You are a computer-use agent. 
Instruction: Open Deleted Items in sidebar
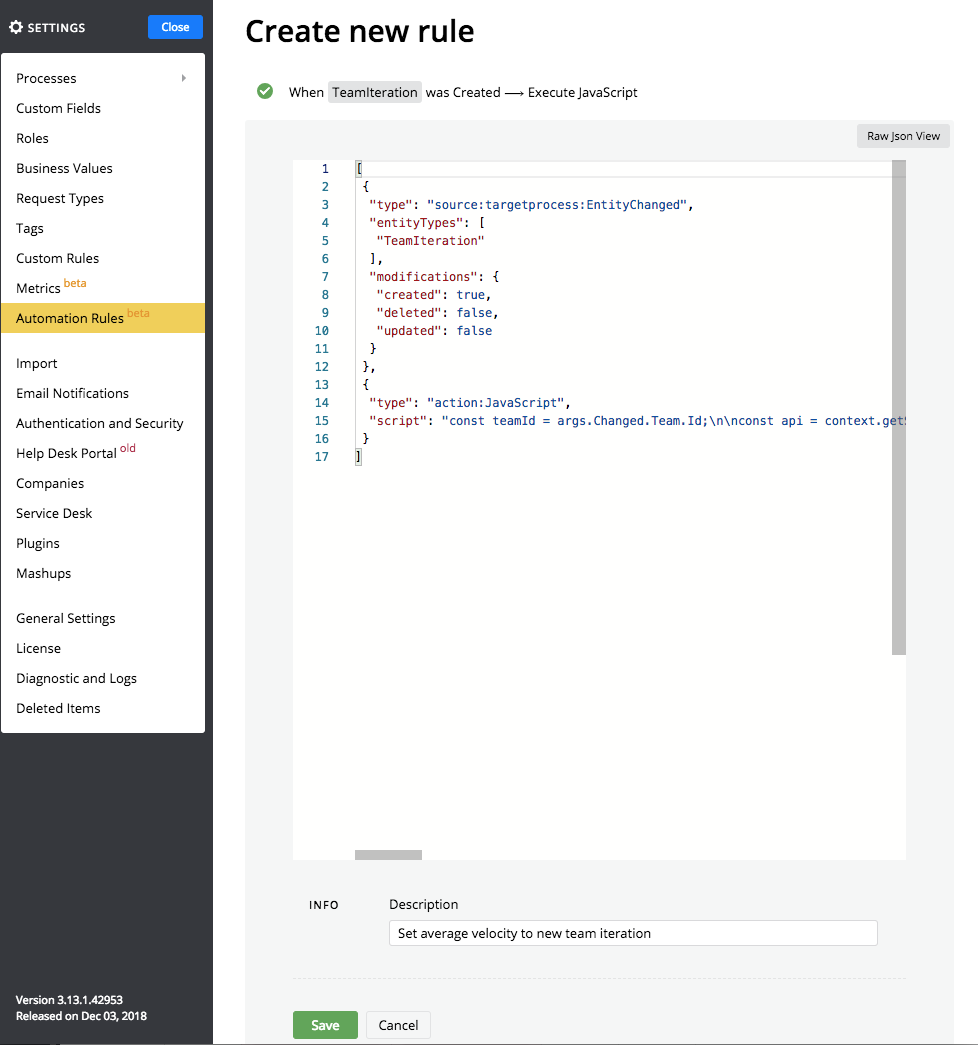[x=59, y=708]
